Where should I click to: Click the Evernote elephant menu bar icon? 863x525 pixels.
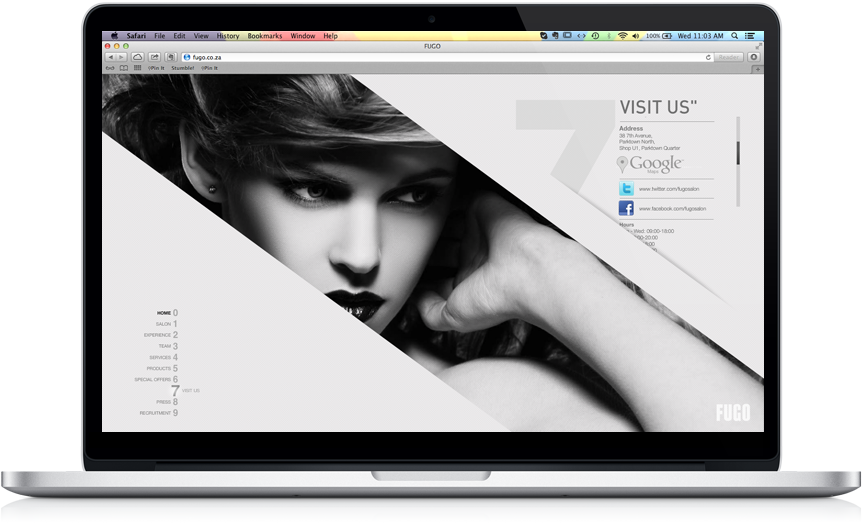(x=555, y=36)
